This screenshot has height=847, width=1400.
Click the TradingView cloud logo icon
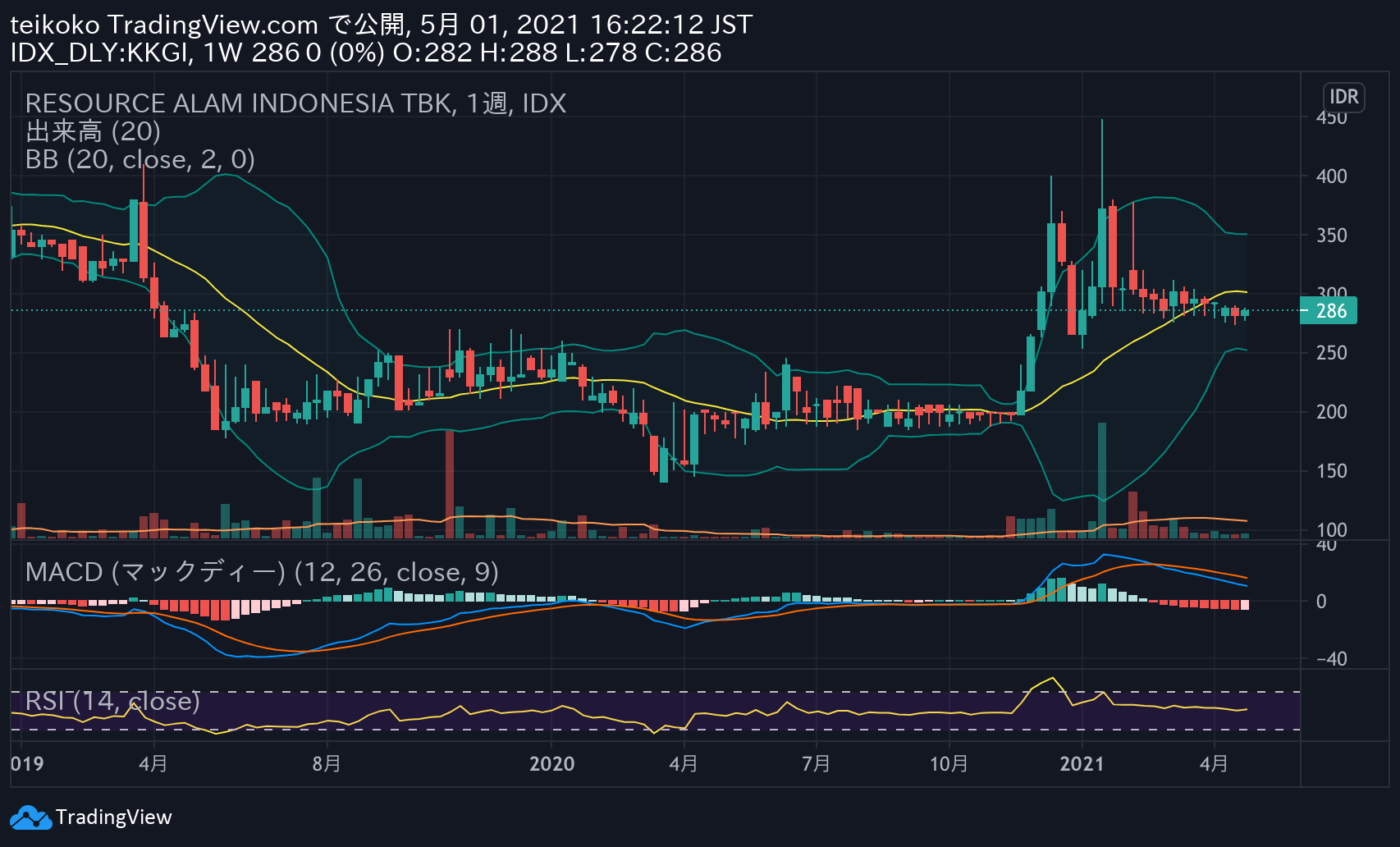pyautogui.click(x=30, y=817)
